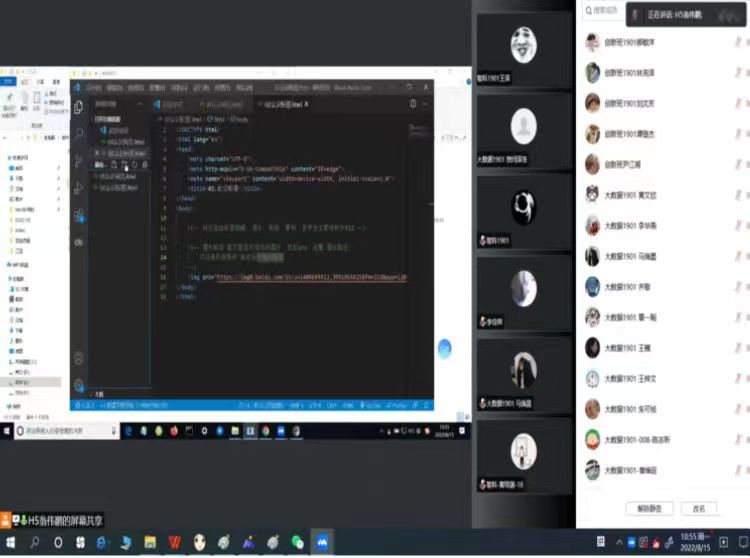
Task: Click the 解除静音 button
Action: coord(641,508)
